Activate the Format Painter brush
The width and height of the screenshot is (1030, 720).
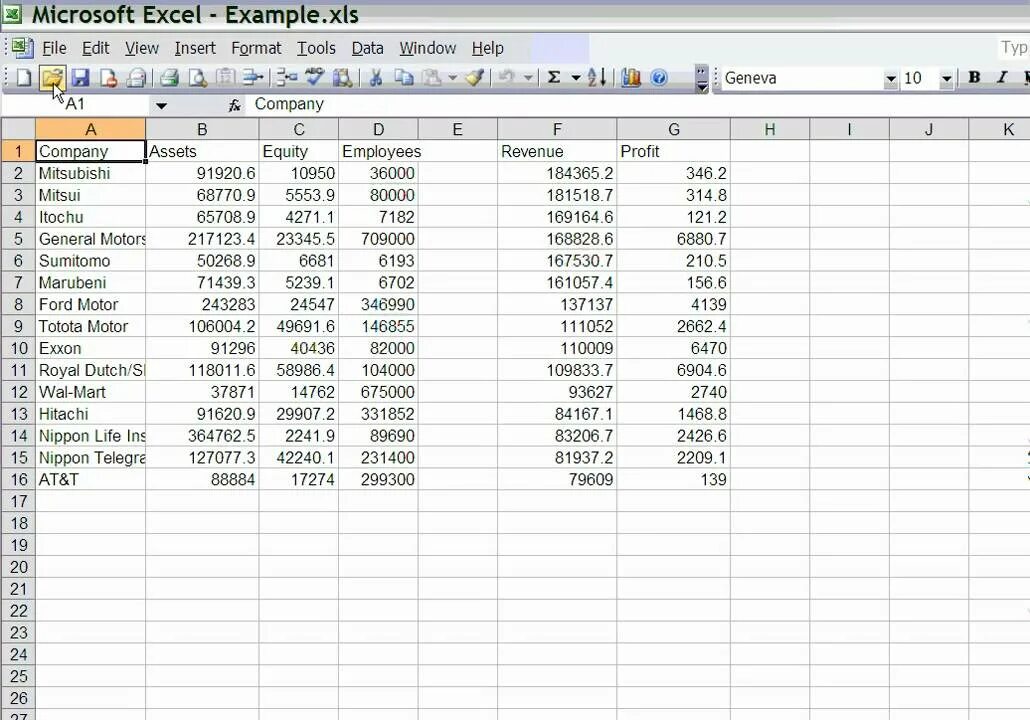(x=476, y=78)
